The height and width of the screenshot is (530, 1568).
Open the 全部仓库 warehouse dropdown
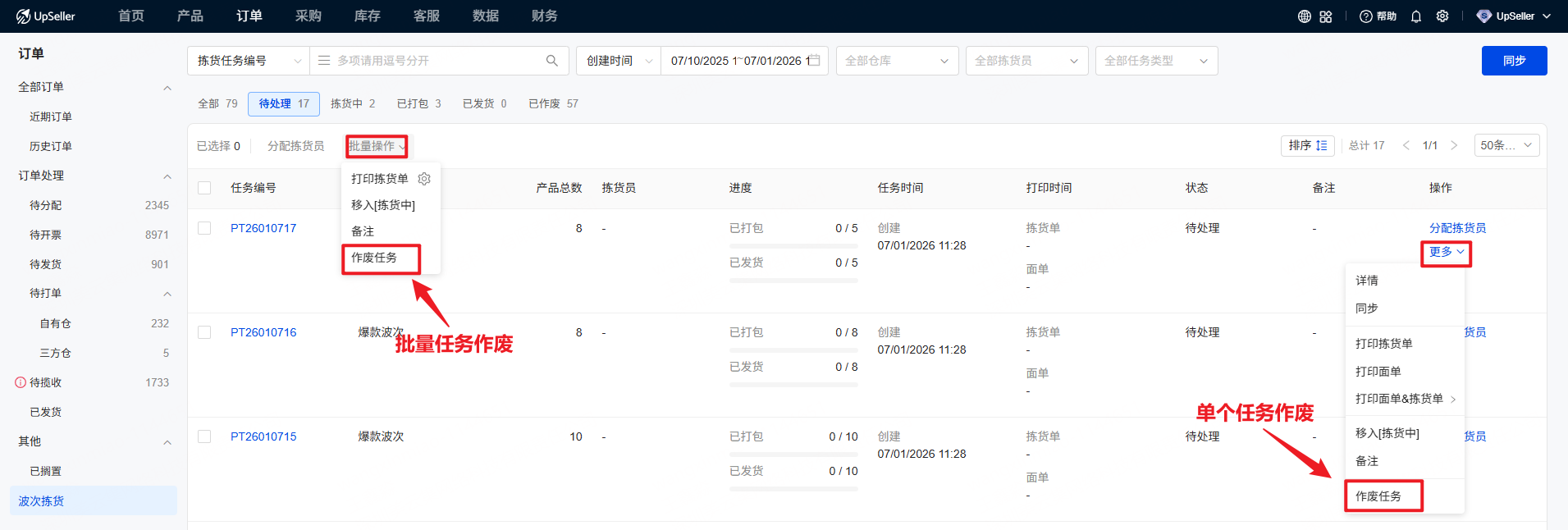coord(897,61)
